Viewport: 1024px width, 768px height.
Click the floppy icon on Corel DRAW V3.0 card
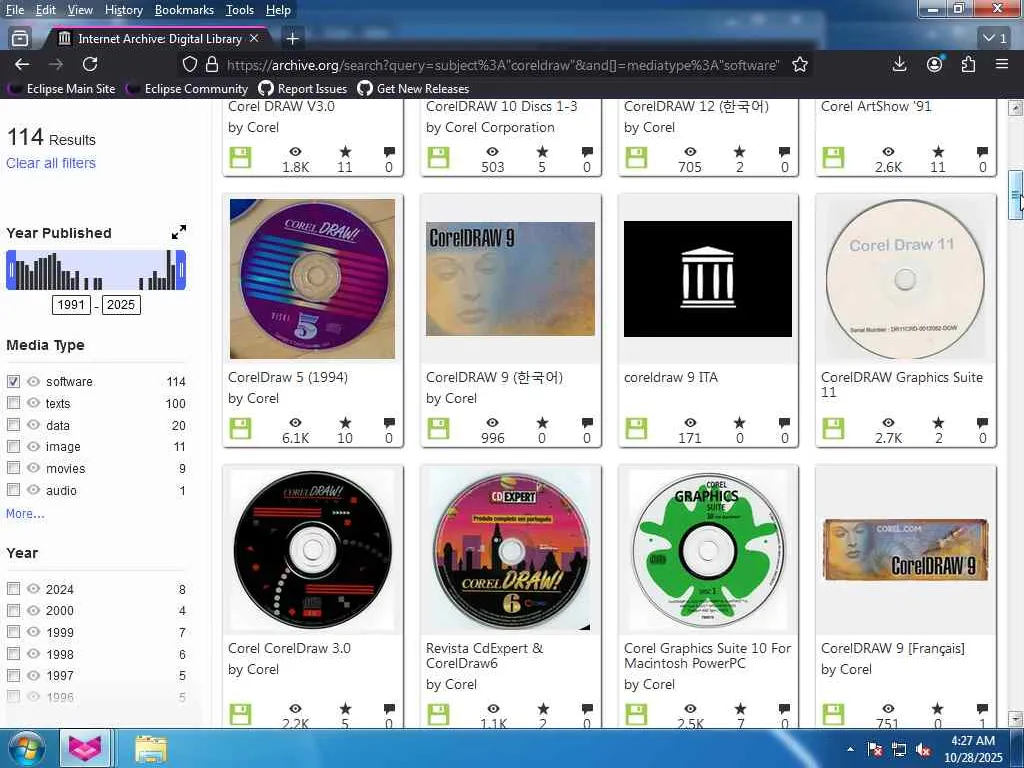point(240,157)
